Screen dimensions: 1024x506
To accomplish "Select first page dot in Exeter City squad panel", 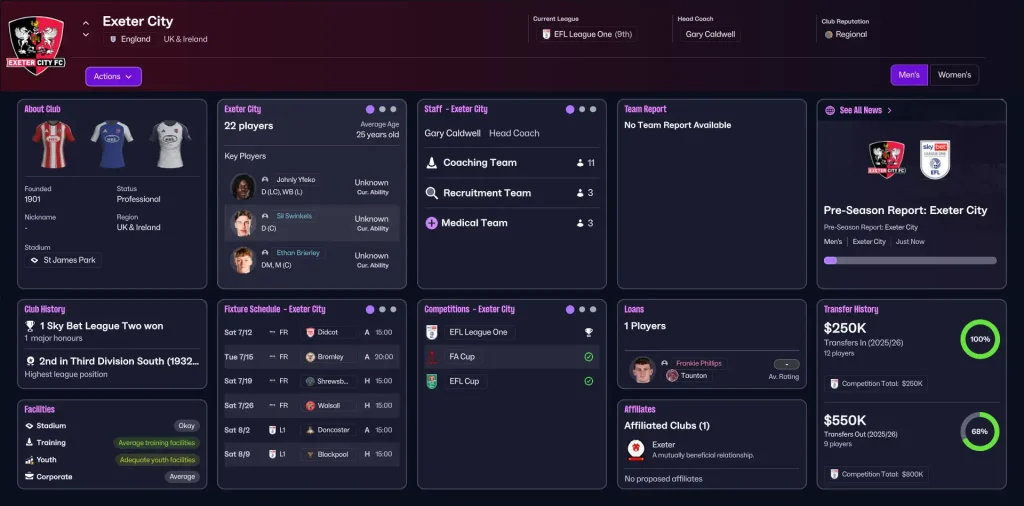I will pyautogui.click(x=370, y=110).
